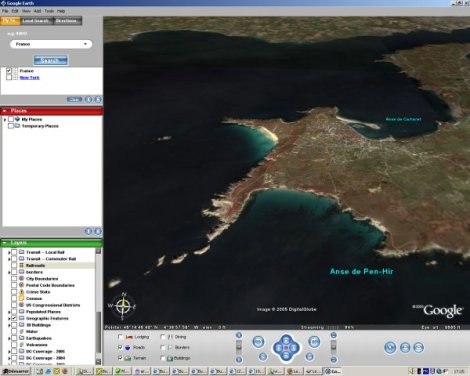Image resolution: width=470 pixels, height=376 pixels.
Task: Open the New York result link
Action: point(29,78)
